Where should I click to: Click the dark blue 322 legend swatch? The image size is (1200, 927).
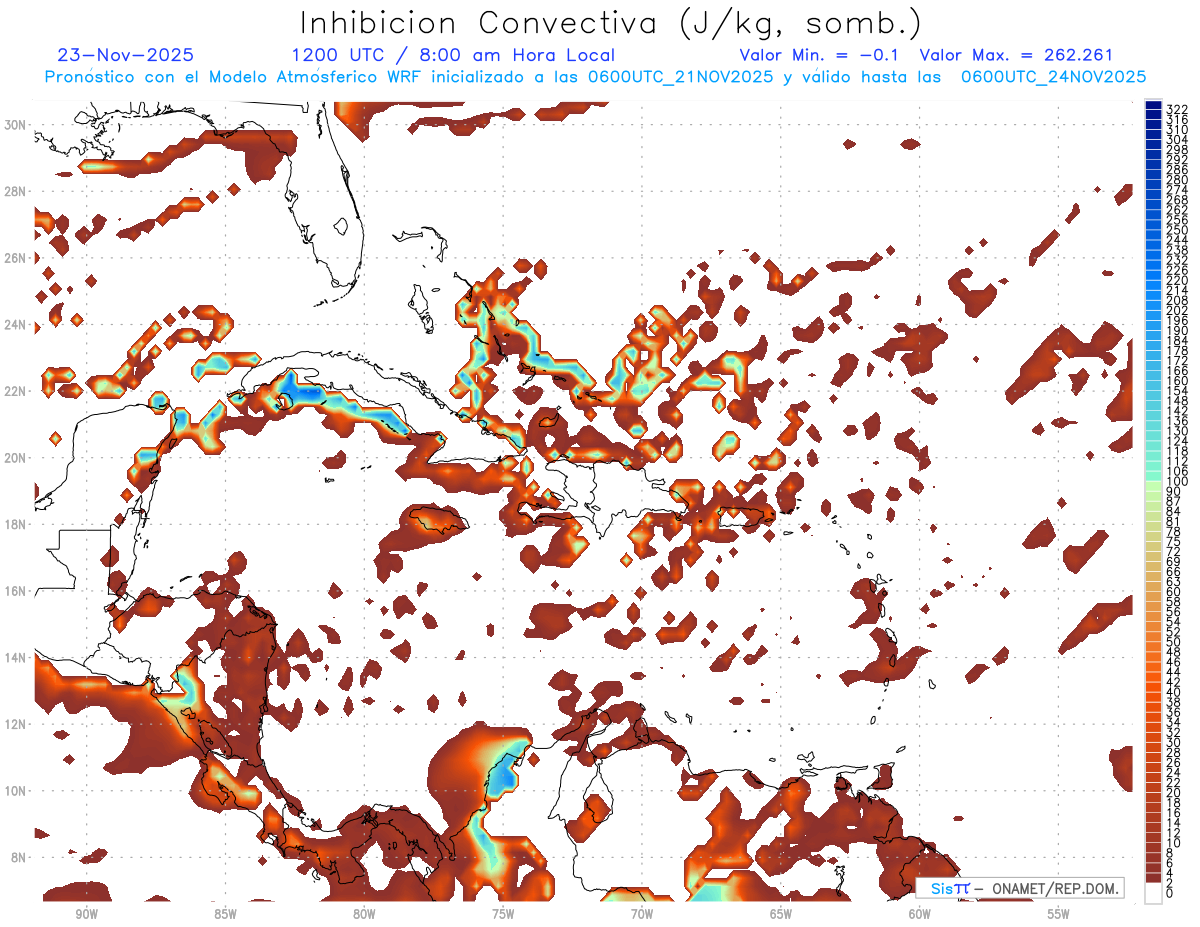tap(1154, 105)
